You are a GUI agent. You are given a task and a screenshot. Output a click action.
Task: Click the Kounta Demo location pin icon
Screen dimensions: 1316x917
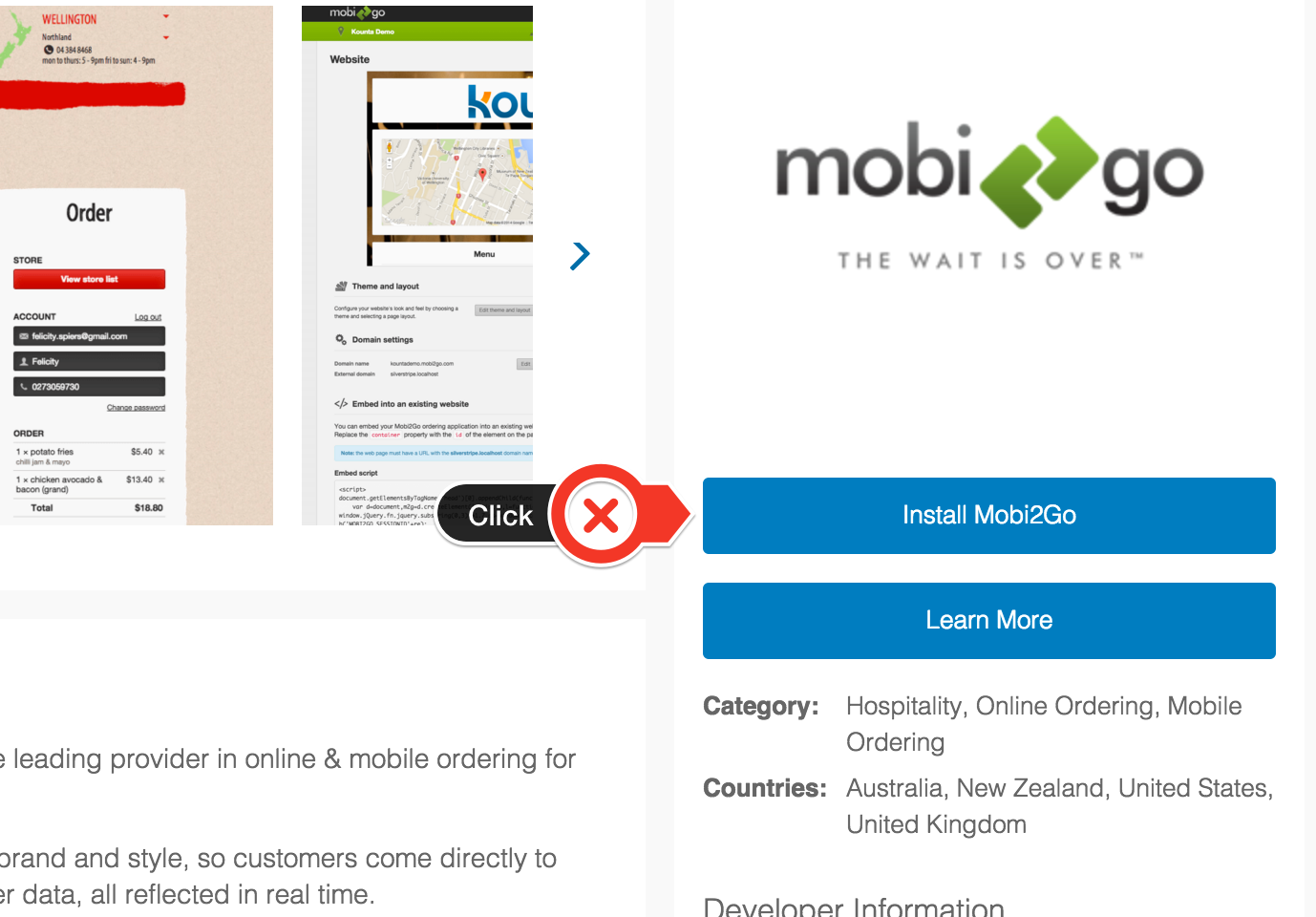point(342,32)
